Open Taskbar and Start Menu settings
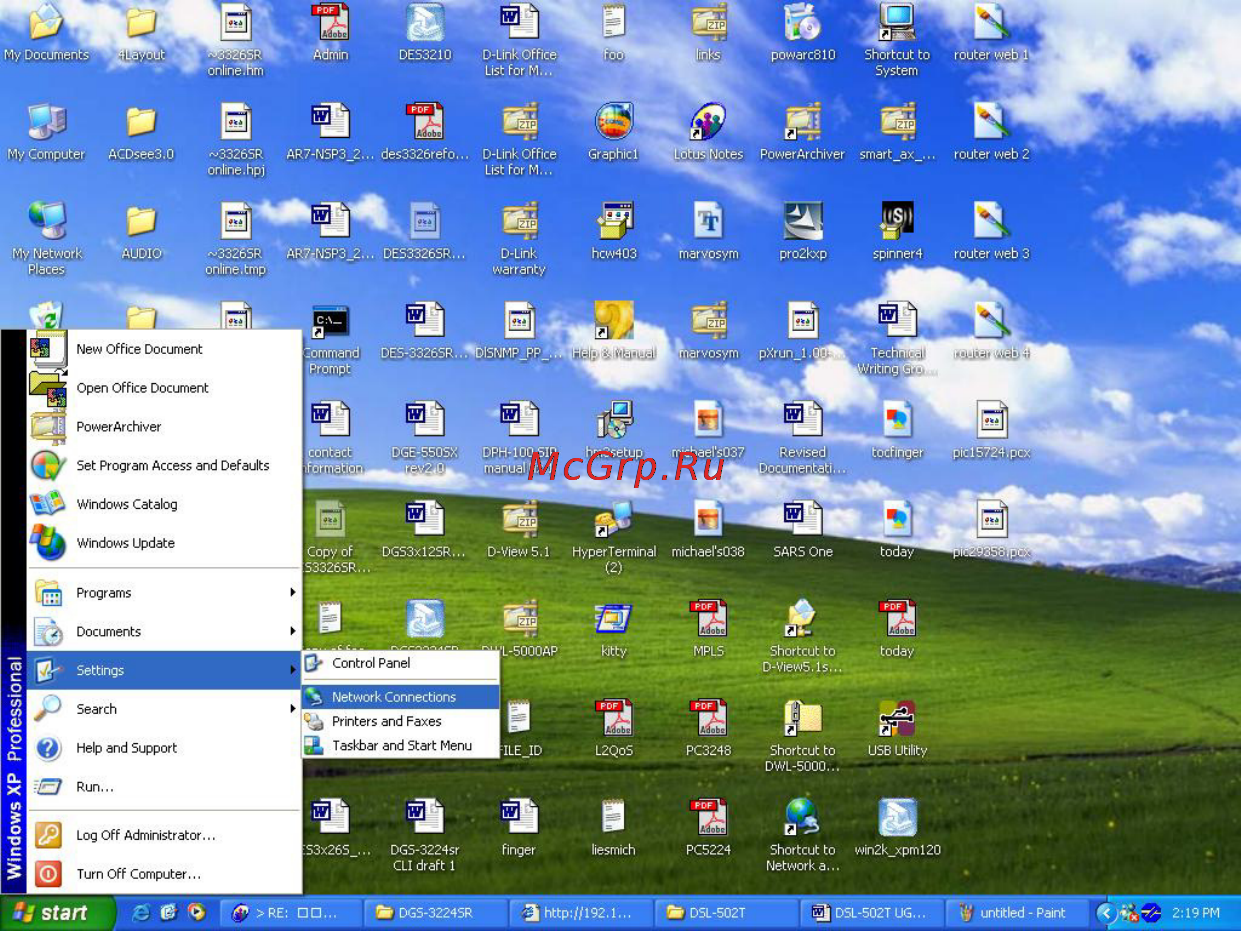Screen dimensions: 1241x931 [x=400, y=745]
